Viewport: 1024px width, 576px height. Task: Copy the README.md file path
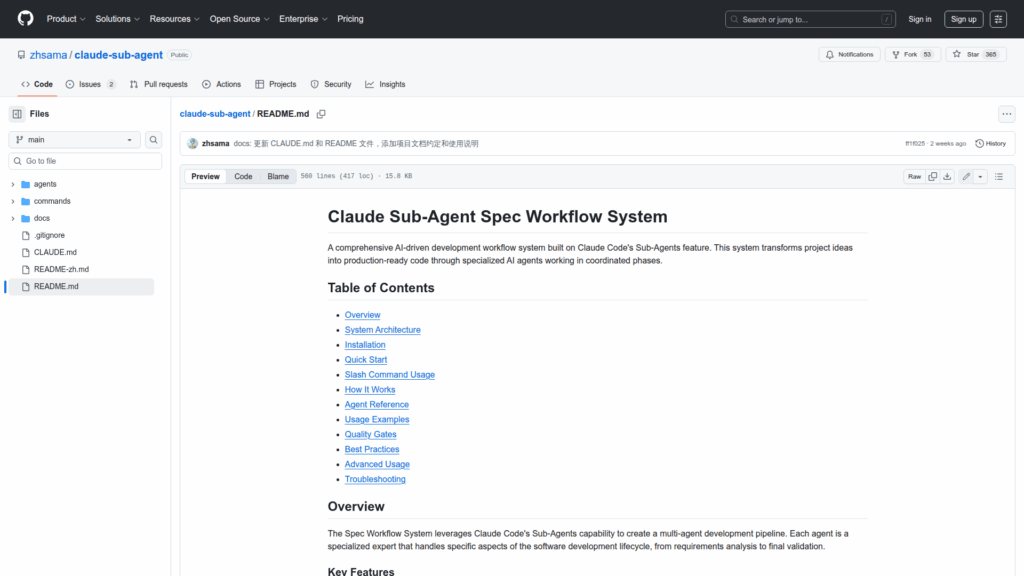click(321, 114)
